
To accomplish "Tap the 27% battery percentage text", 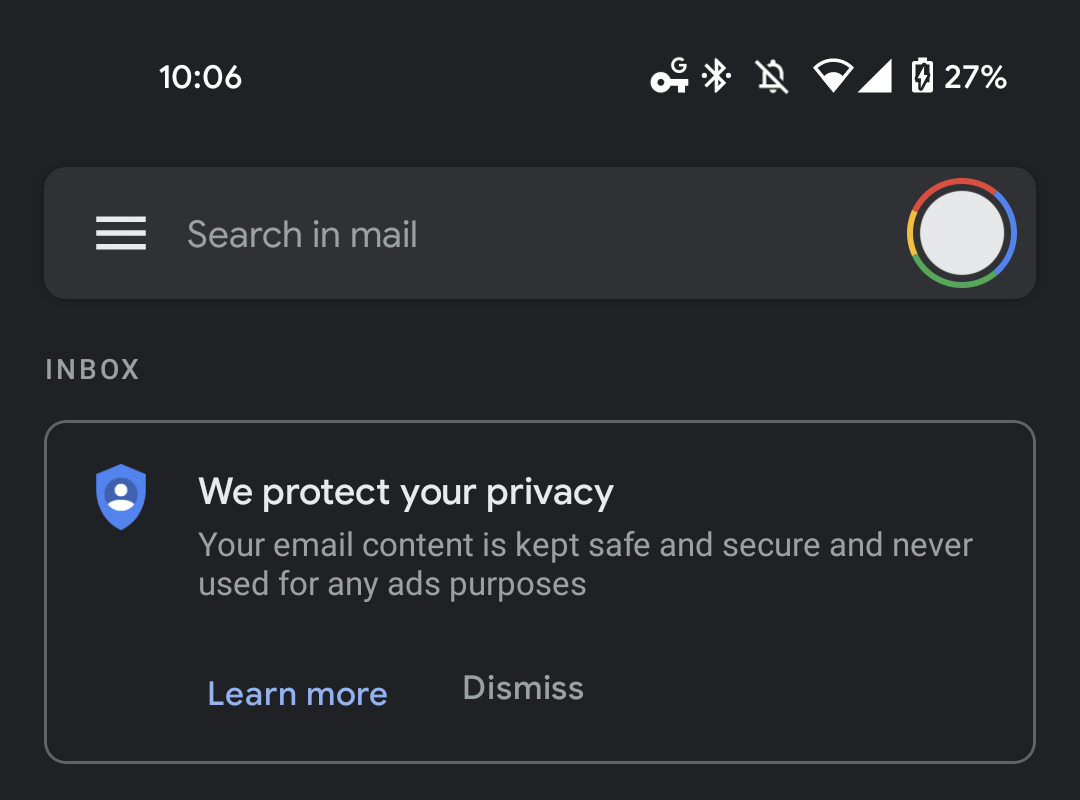I will (975, 77).
